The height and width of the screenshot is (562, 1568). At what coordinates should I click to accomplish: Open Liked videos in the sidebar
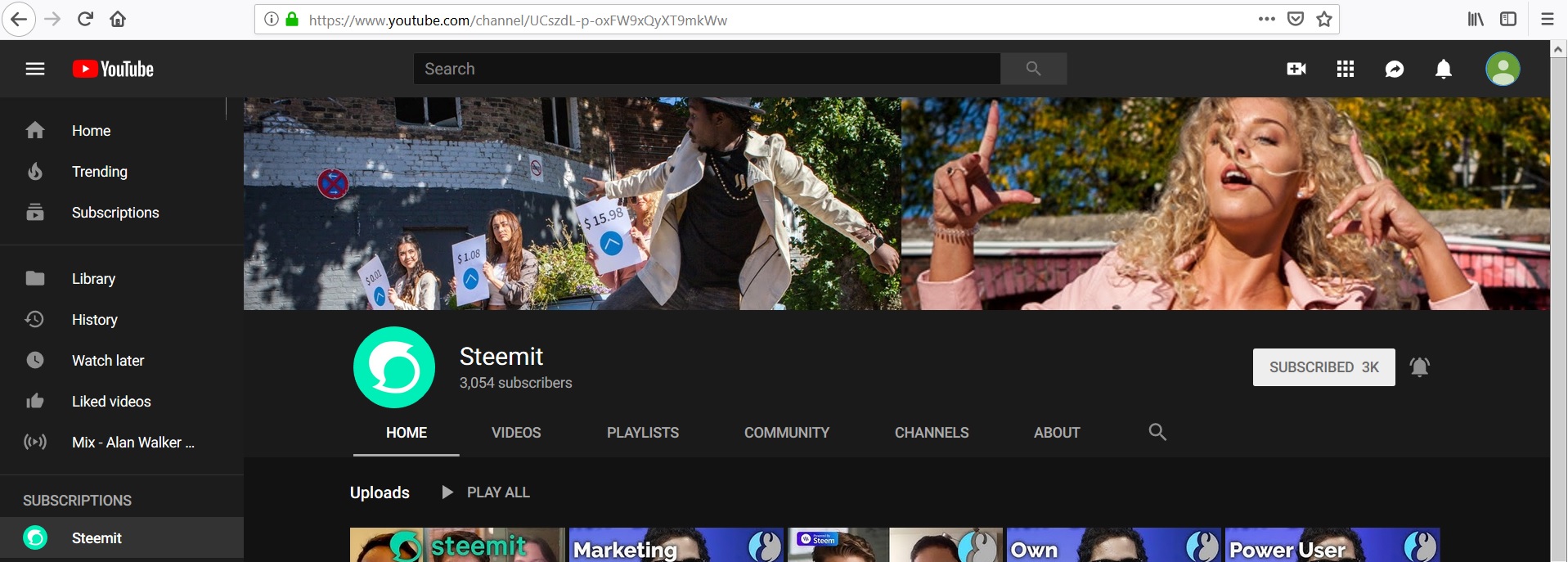(x=121, y=402)
